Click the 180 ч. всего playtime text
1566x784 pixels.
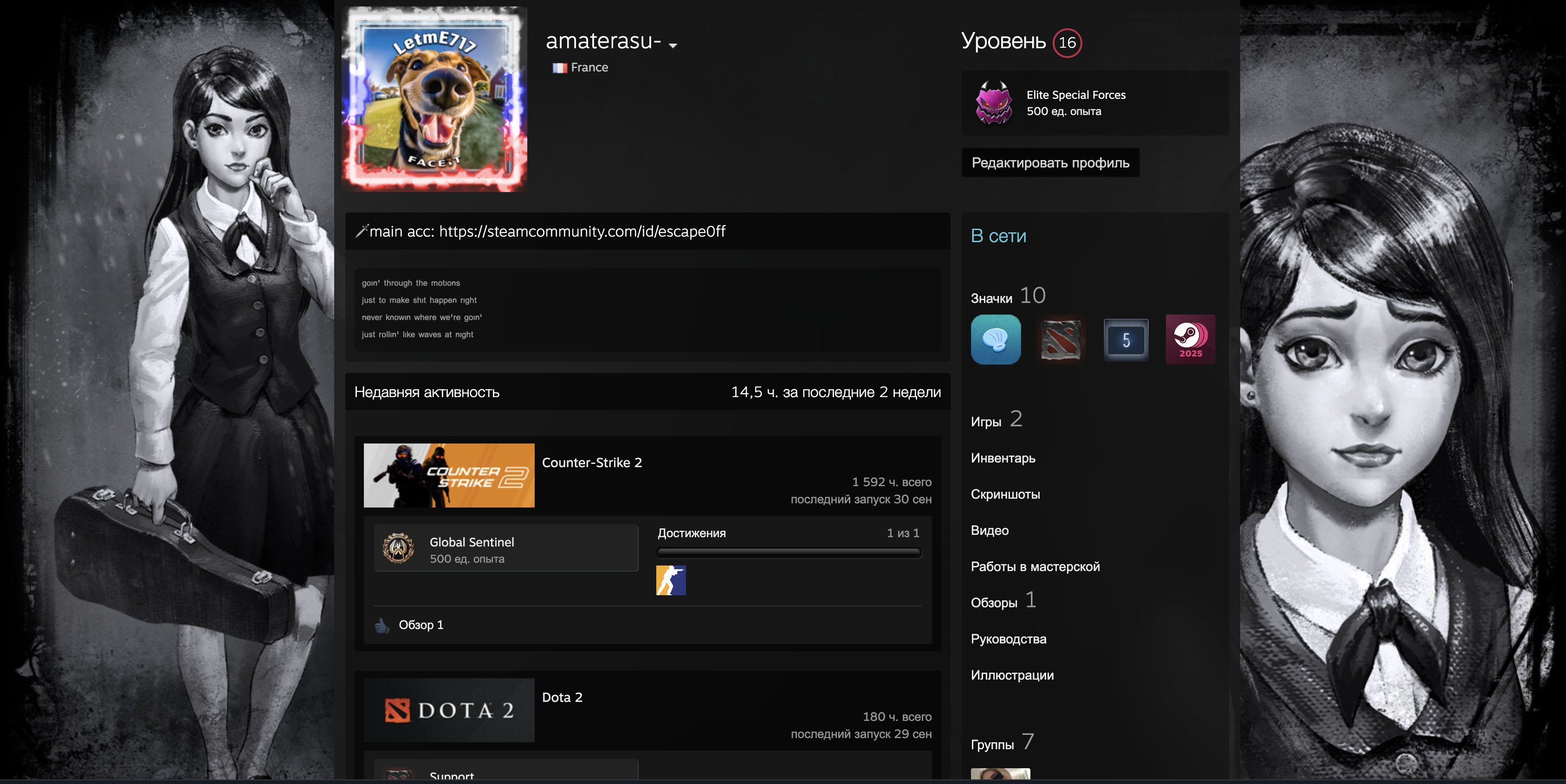tap(897, 717)
